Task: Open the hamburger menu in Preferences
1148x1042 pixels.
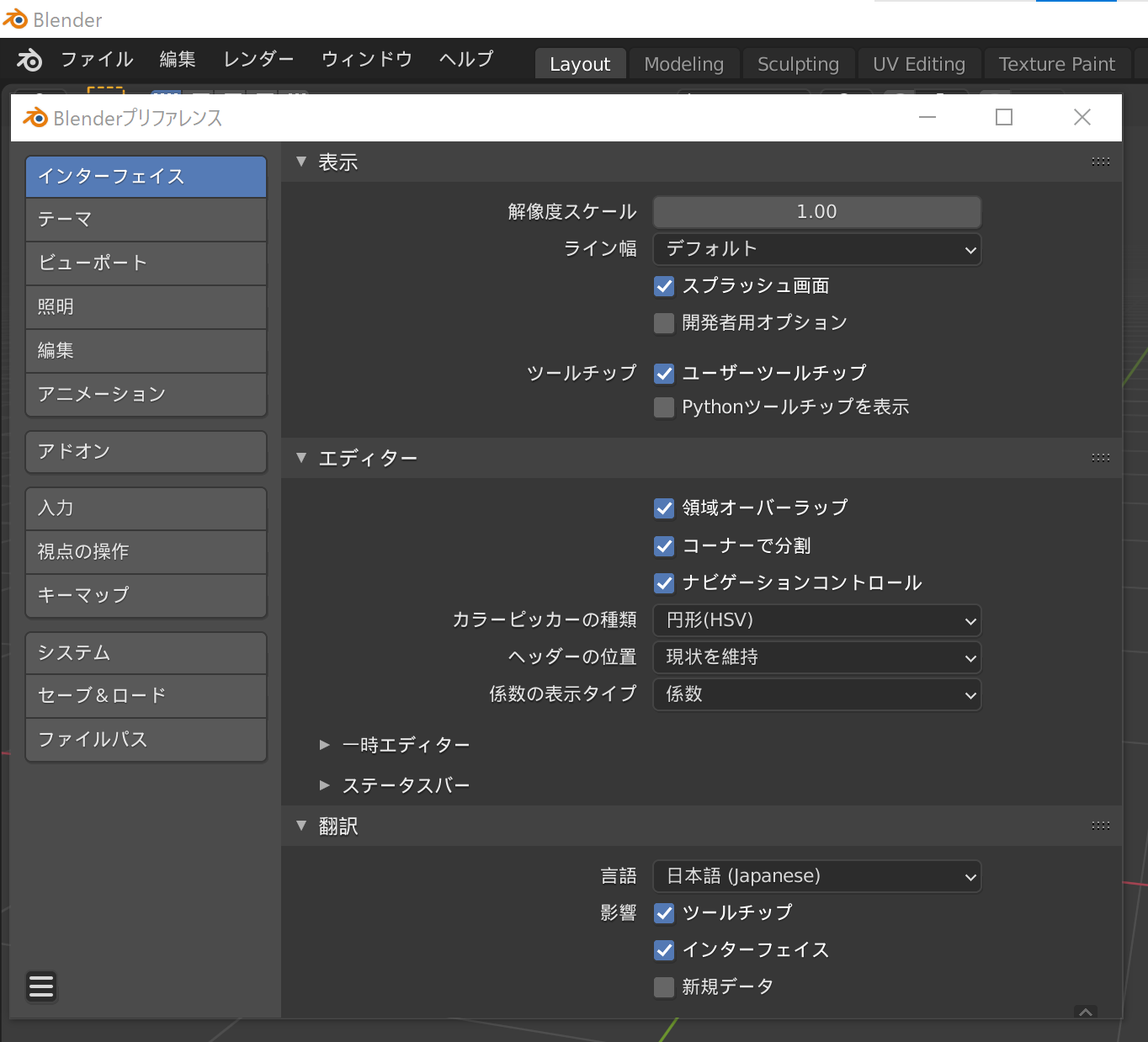Action: (x=41, y=986)
